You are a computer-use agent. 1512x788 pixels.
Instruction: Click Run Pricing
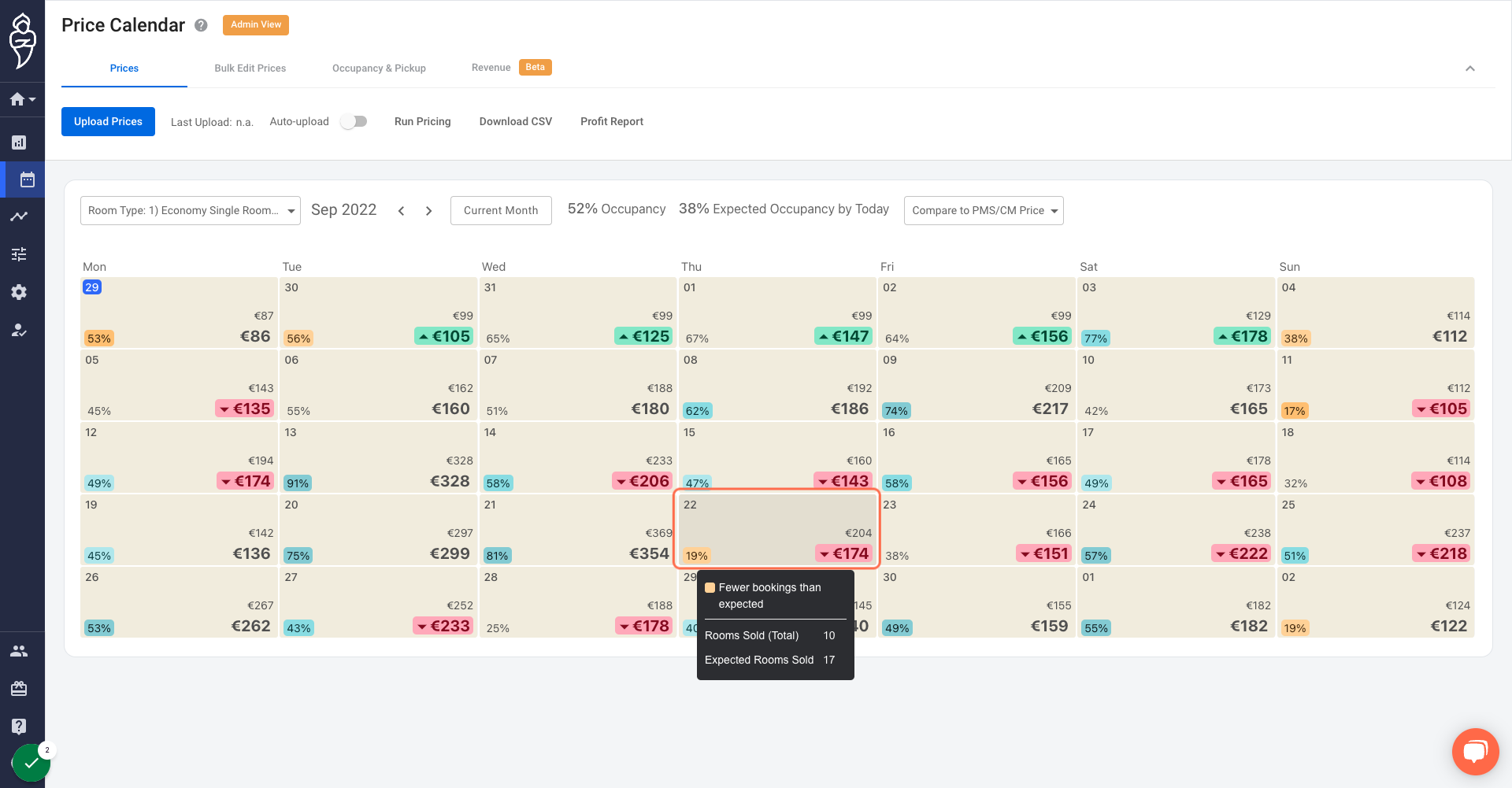[422, 121]
